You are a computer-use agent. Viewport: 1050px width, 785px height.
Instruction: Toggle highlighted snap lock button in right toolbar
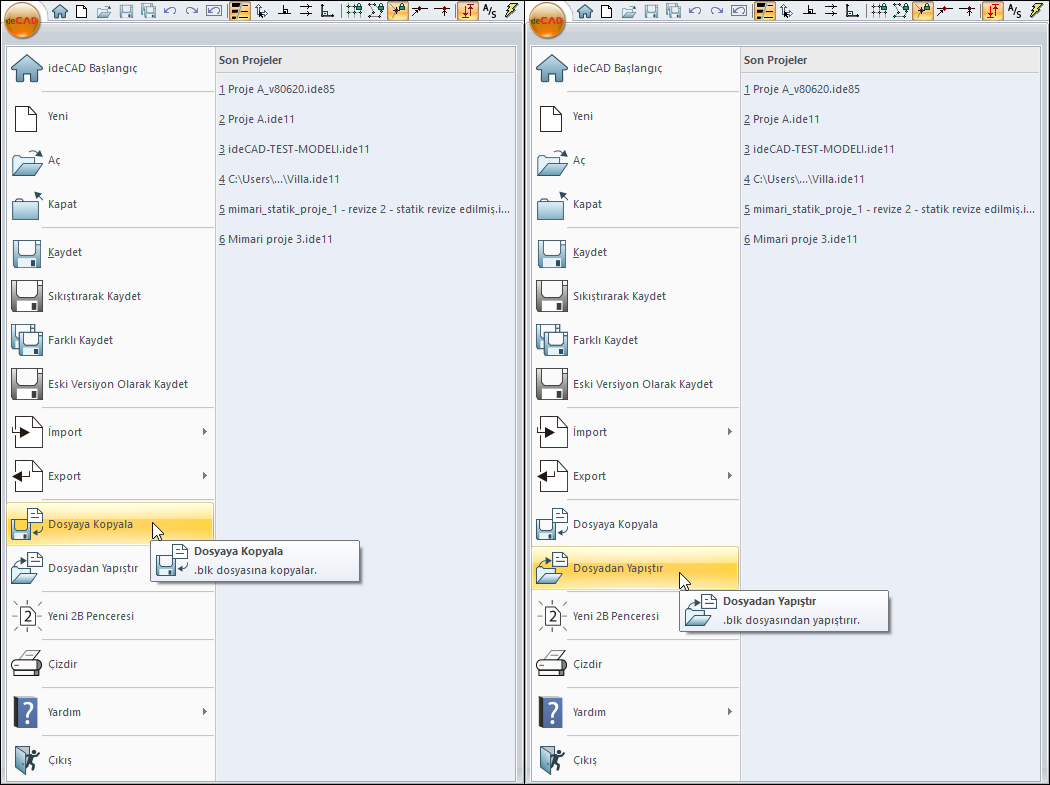(923, 11)
